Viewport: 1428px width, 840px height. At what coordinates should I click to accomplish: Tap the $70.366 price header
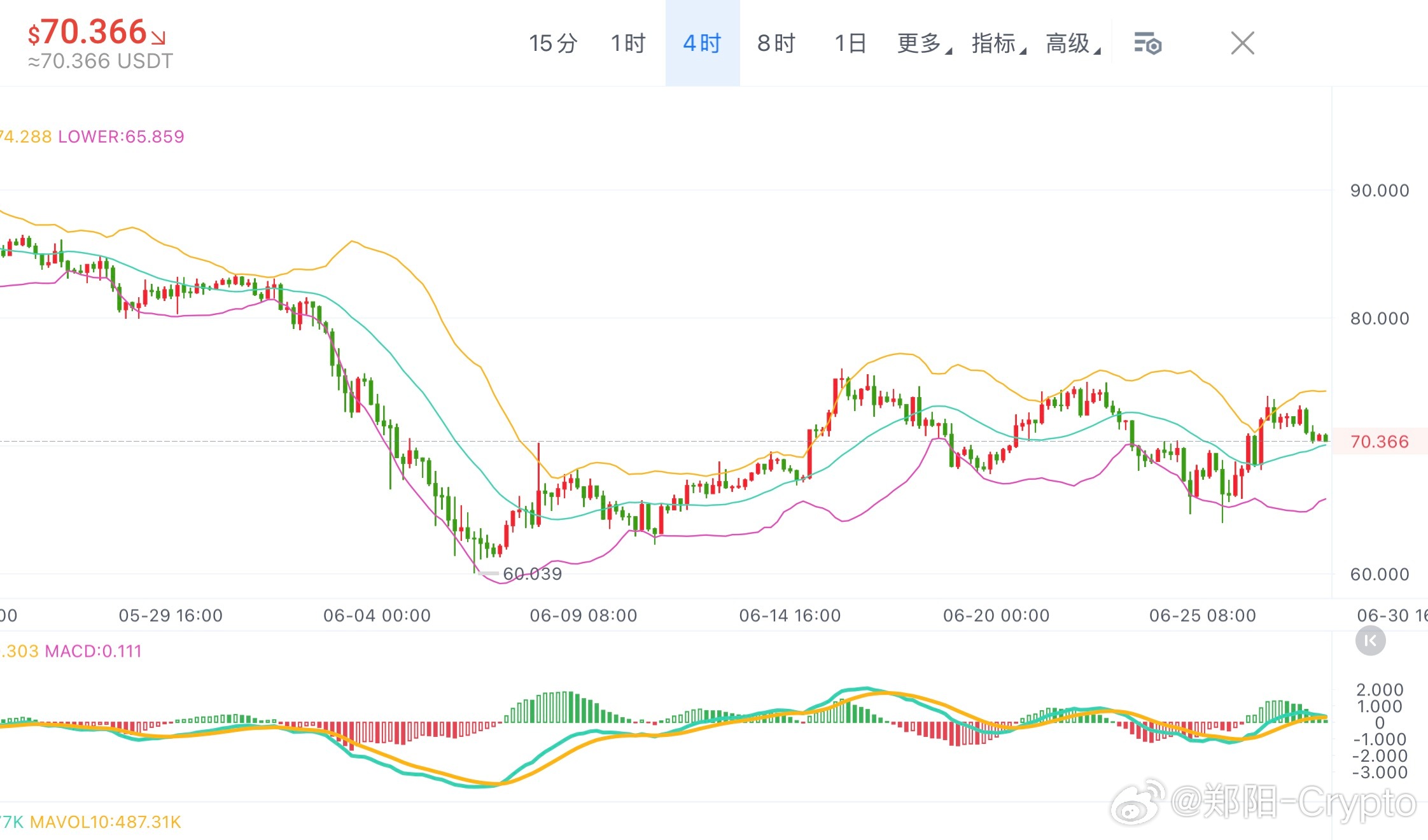(x=87, y=32)
